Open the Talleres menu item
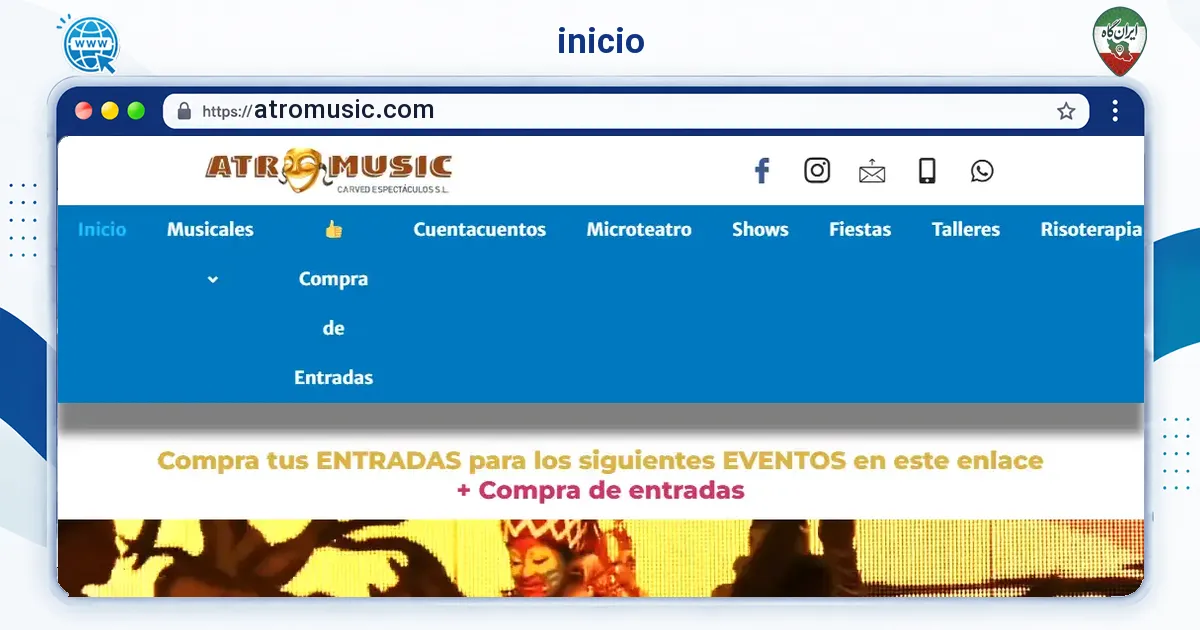The width and height of the screenshot is (1200, 630). click(x=966, y=229)
